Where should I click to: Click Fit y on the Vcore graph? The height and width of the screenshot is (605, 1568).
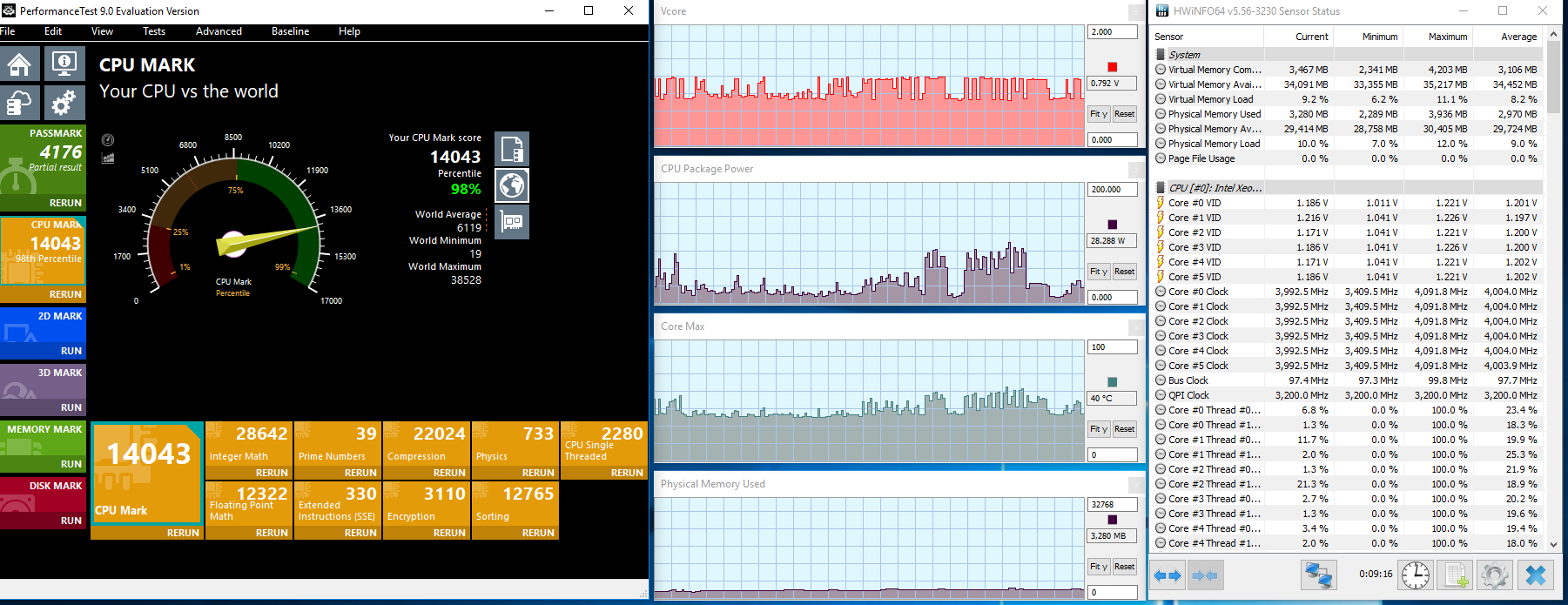click(x=1099, y=114)
